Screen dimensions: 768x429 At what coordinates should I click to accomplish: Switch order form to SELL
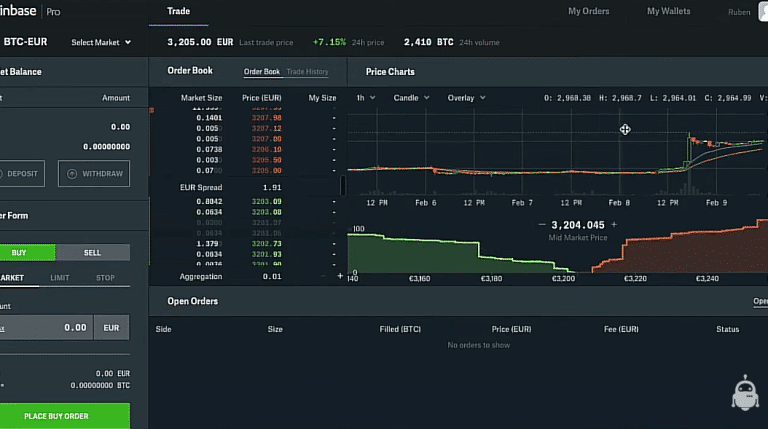[92, 253]
